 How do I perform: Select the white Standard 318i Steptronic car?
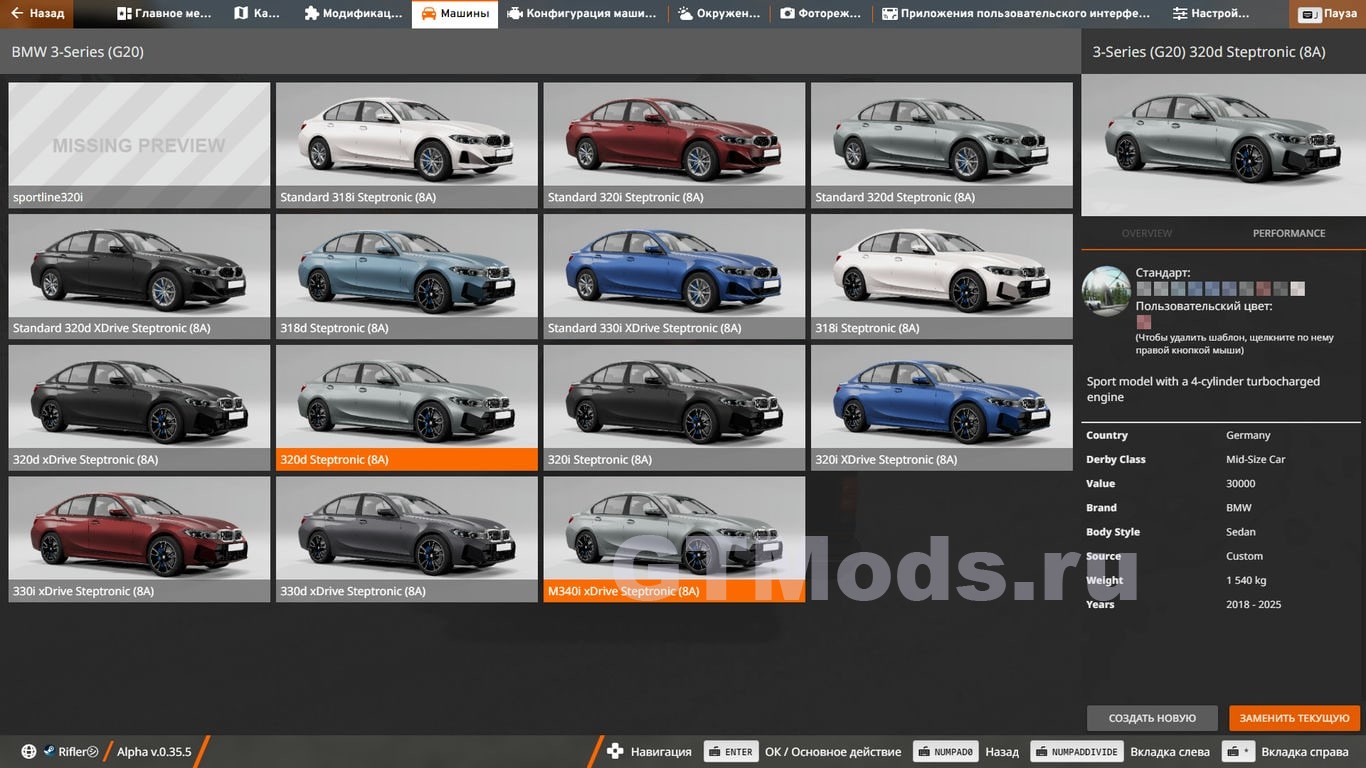[407, 145]
